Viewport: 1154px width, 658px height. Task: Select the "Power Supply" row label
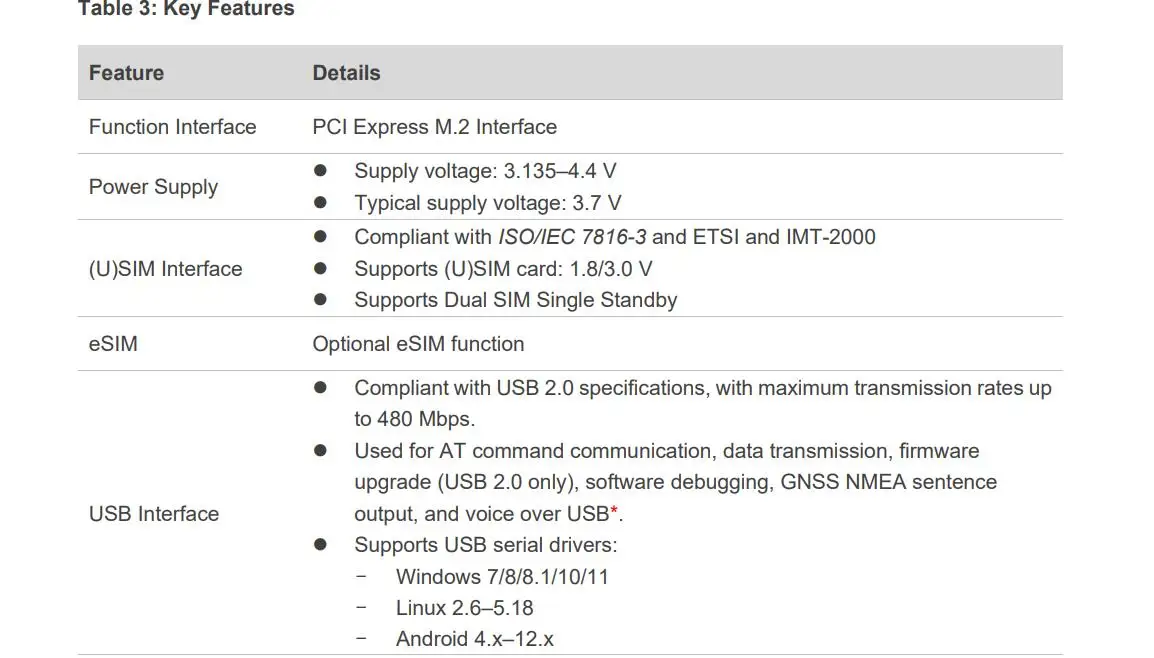click(153, 187)
